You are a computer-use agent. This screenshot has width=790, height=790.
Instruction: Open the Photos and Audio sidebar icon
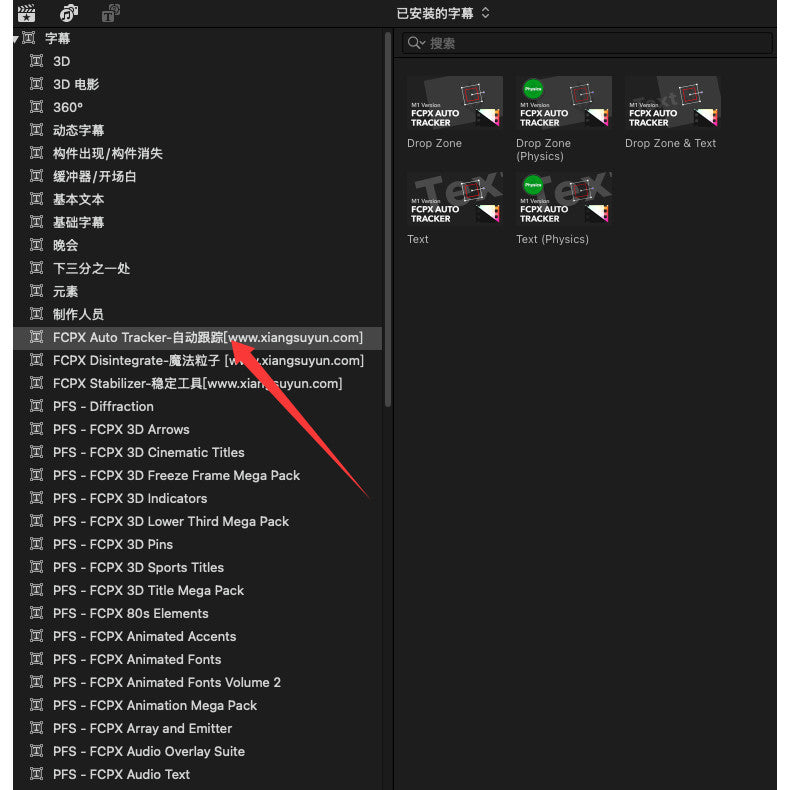(x=69, y=13)
